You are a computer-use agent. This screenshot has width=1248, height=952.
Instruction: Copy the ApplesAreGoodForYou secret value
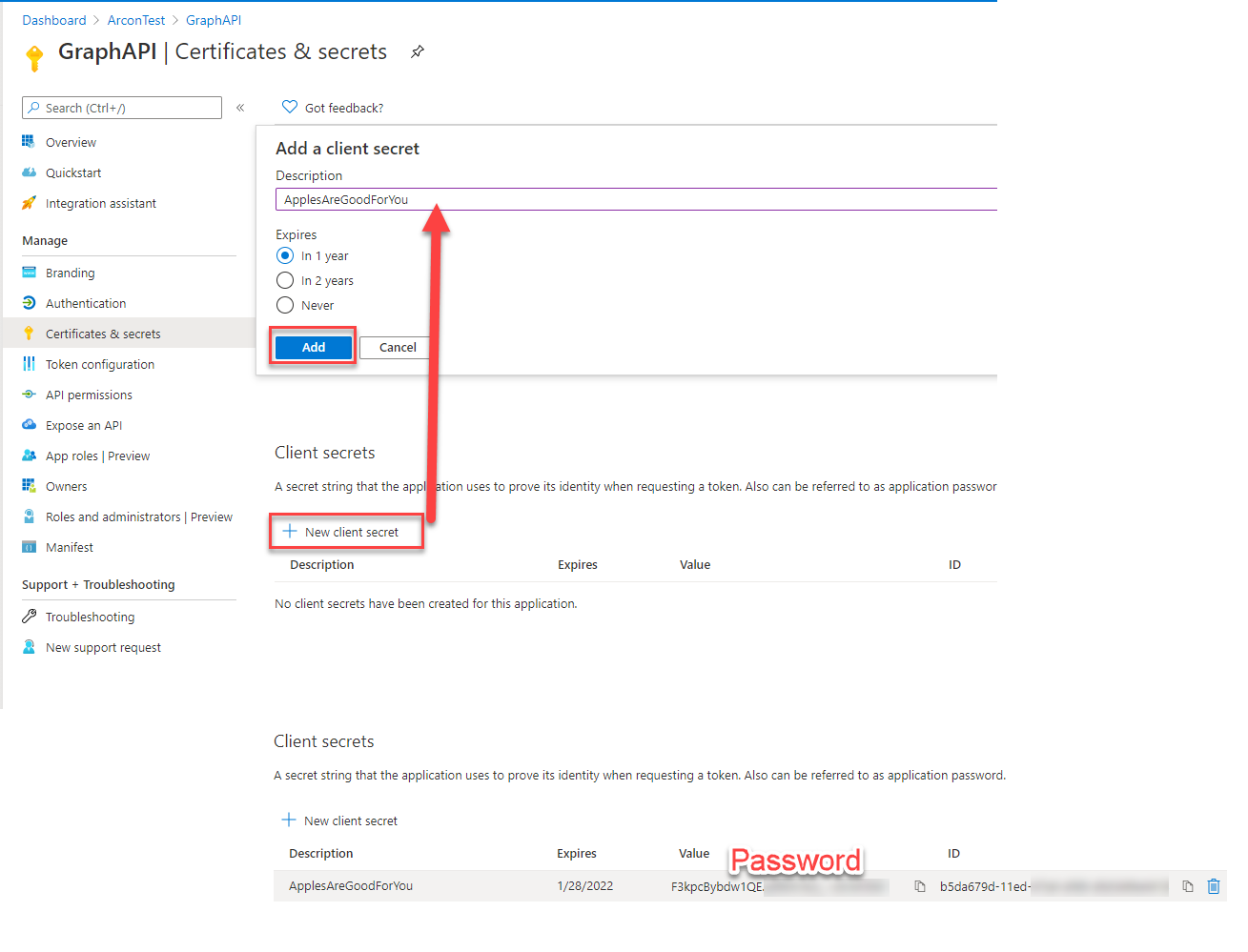[920, 886]
